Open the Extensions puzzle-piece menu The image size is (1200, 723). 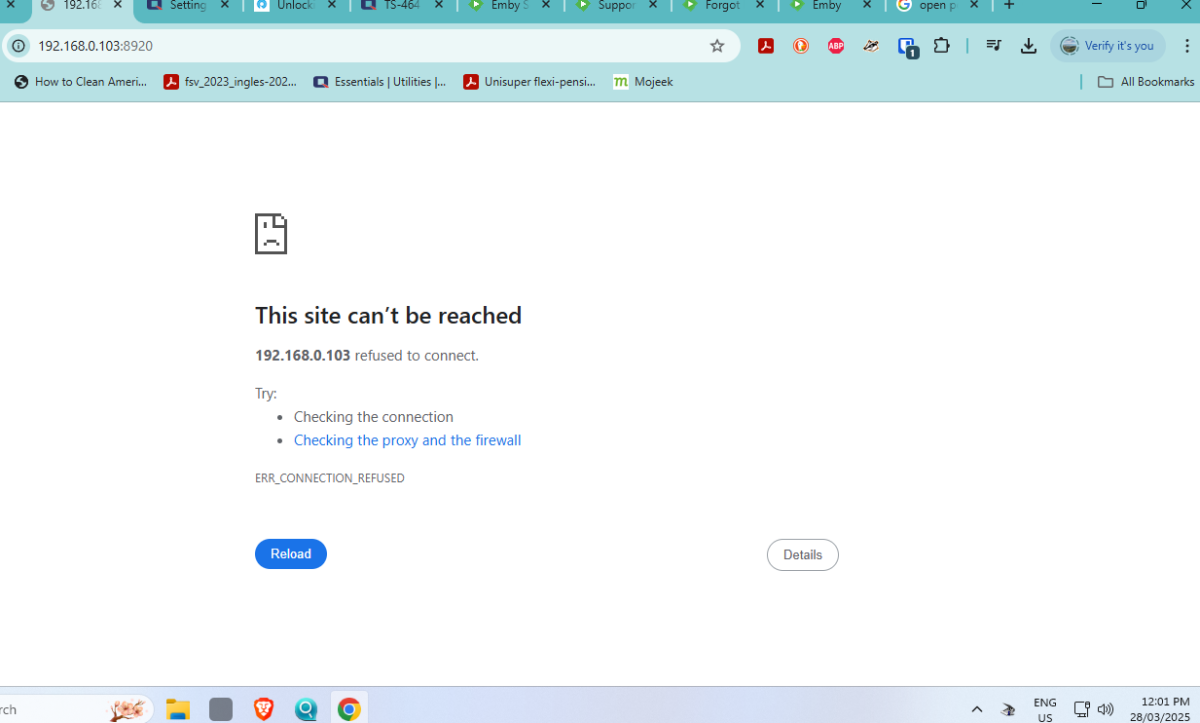pyautogui.click(x=941, y=46)
